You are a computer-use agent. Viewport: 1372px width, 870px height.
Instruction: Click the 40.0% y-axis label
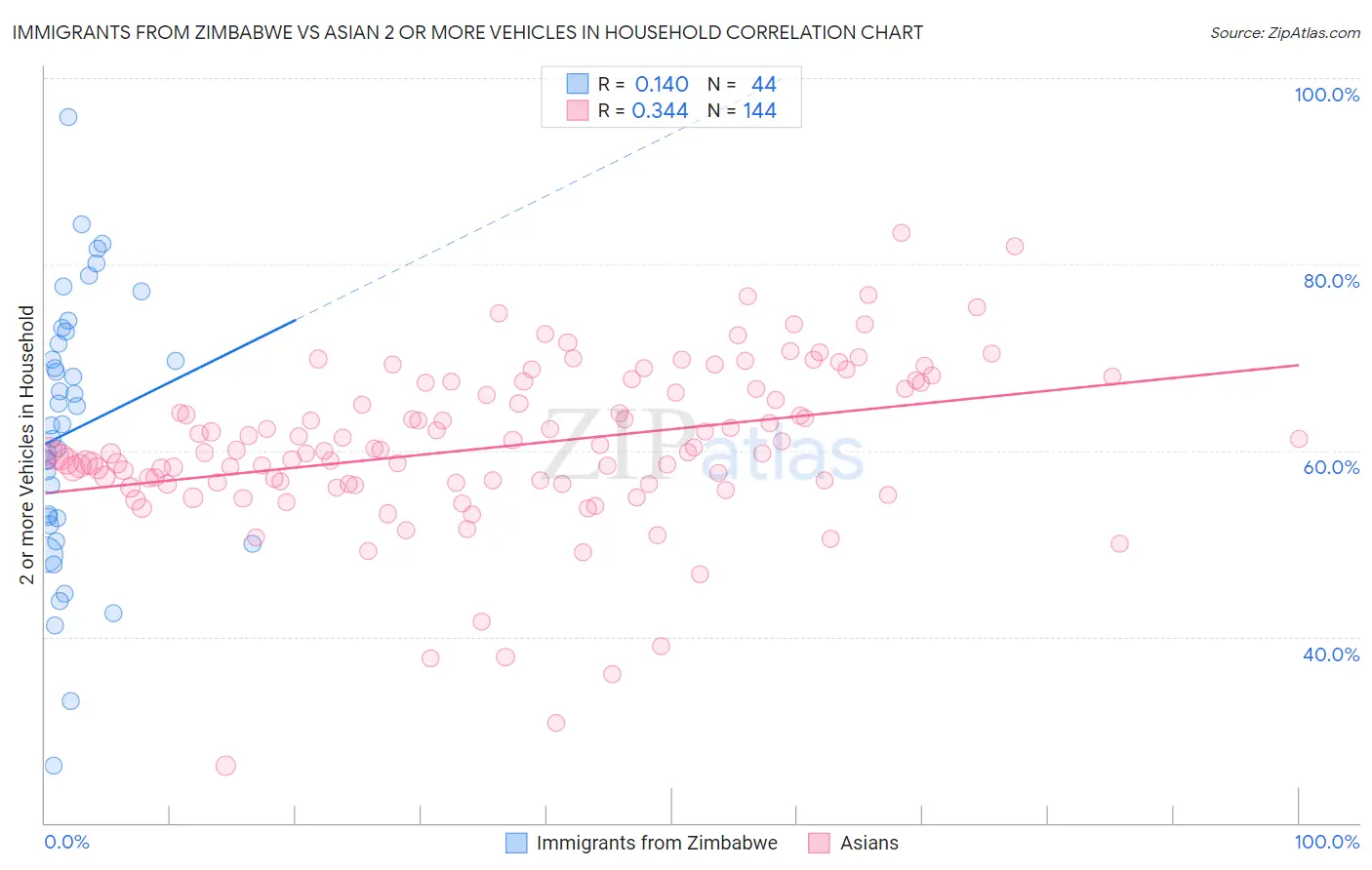coord(1331,654)
